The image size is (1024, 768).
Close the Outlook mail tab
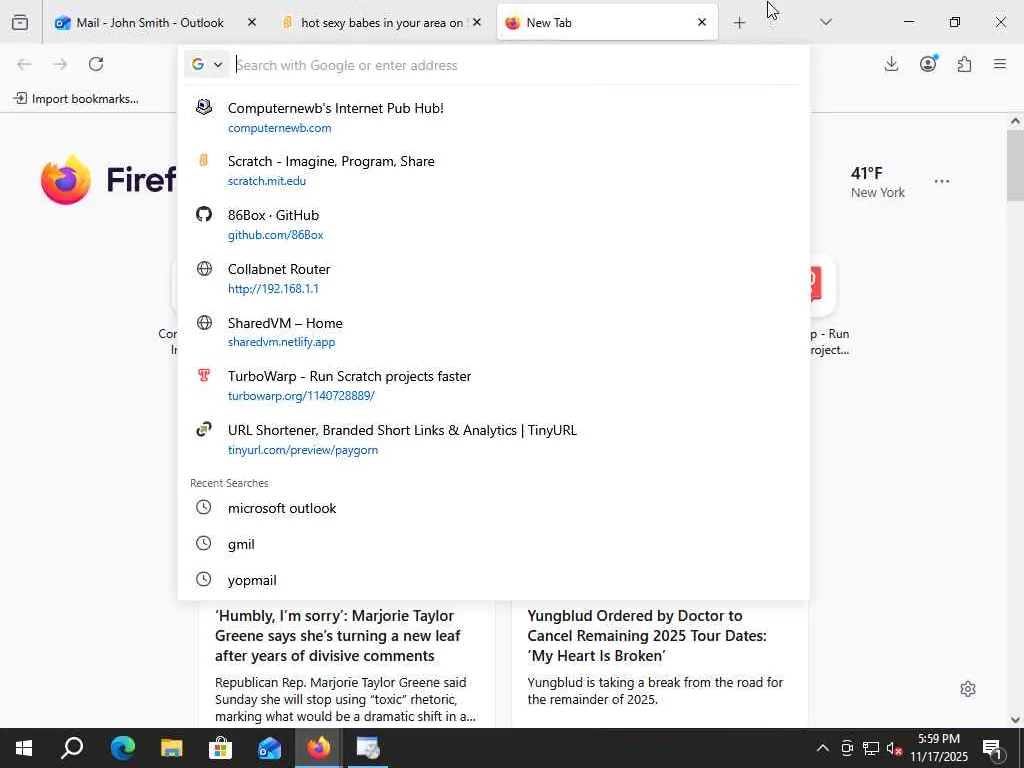251,22
